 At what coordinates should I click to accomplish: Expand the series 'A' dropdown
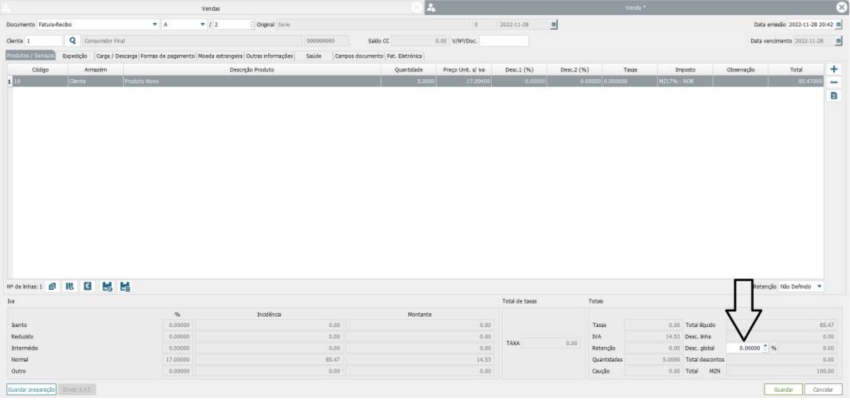[x=200, y=24]
